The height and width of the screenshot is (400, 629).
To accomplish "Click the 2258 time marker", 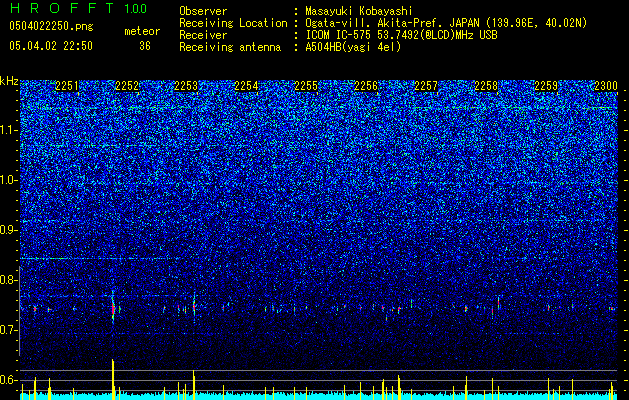I will pyautogui.click(x=486, y=86).
